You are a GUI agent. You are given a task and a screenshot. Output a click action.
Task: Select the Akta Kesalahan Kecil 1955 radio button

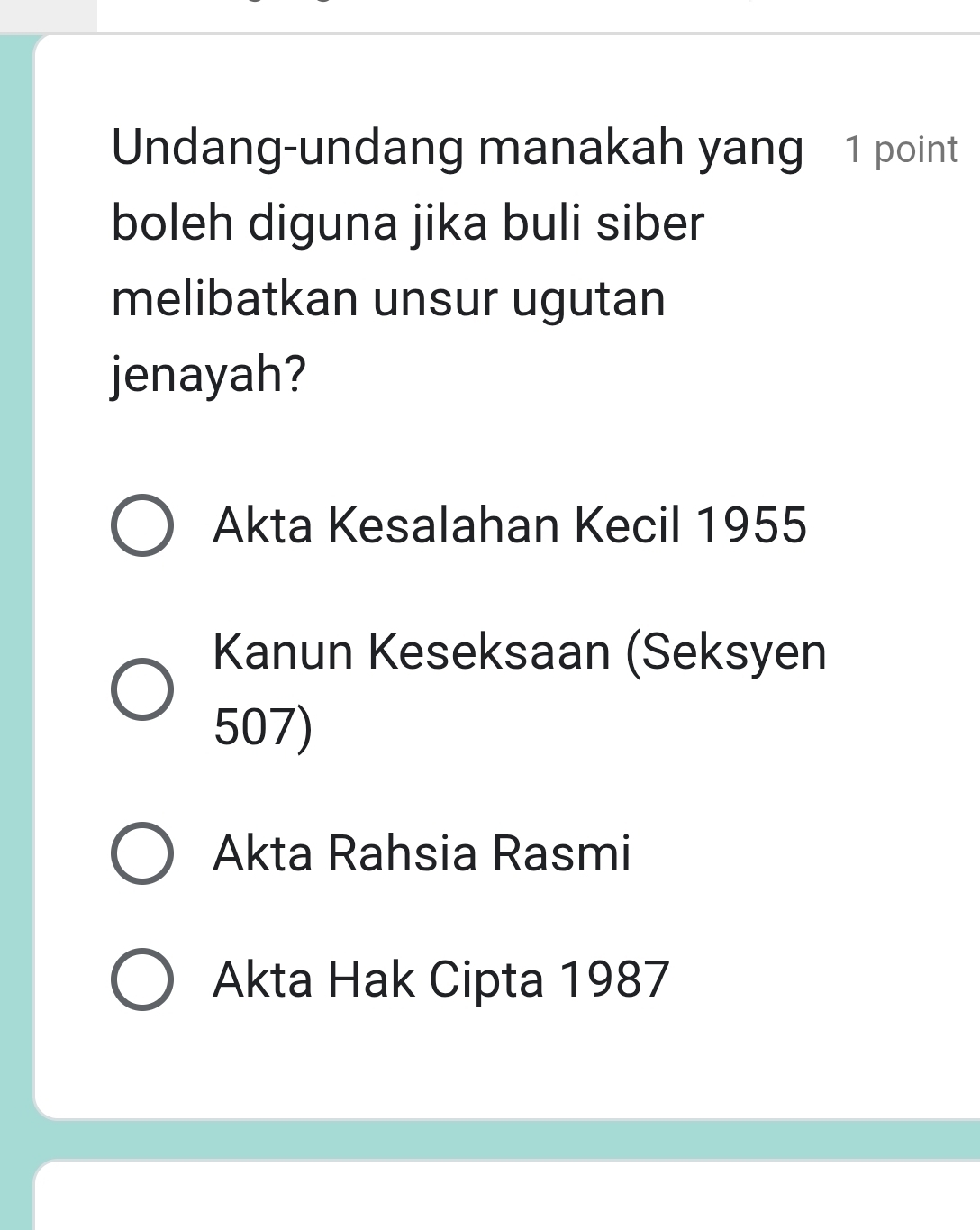pyautogui.click(x=142, y=525)
